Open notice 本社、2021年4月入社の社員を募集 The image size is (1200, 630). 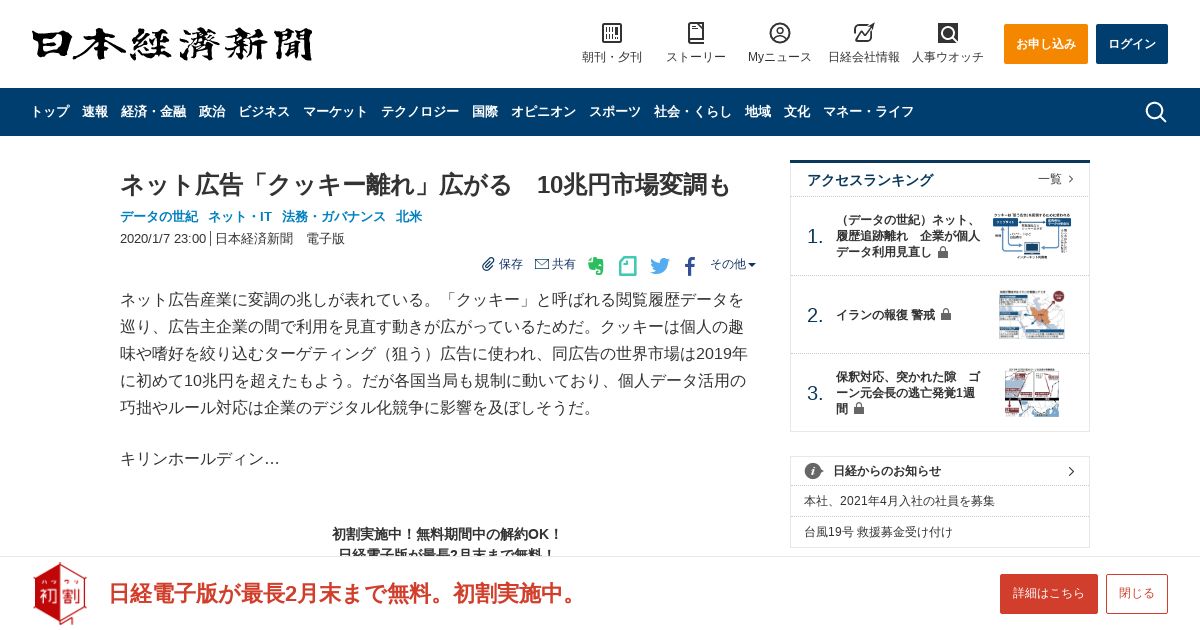pos(900,501)
